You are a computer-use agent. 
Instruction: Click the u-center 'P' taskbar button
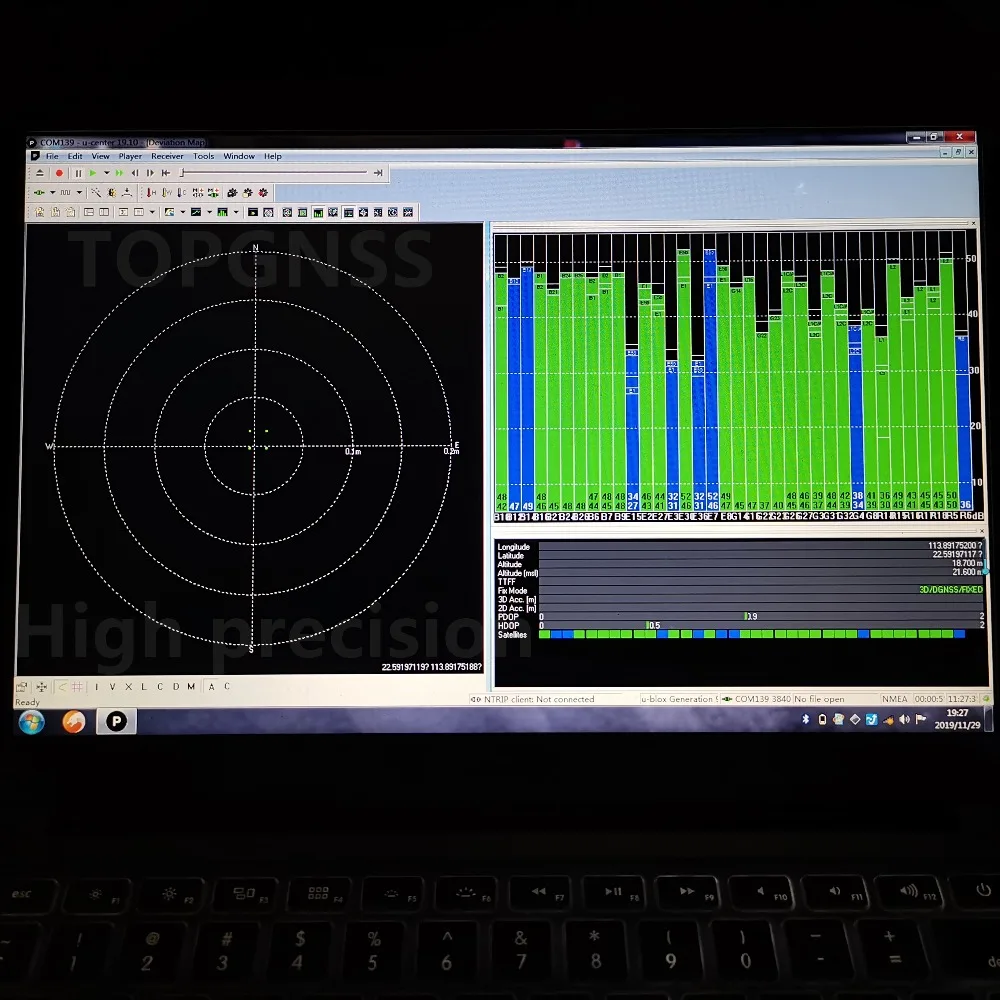[x=116, y=721]
